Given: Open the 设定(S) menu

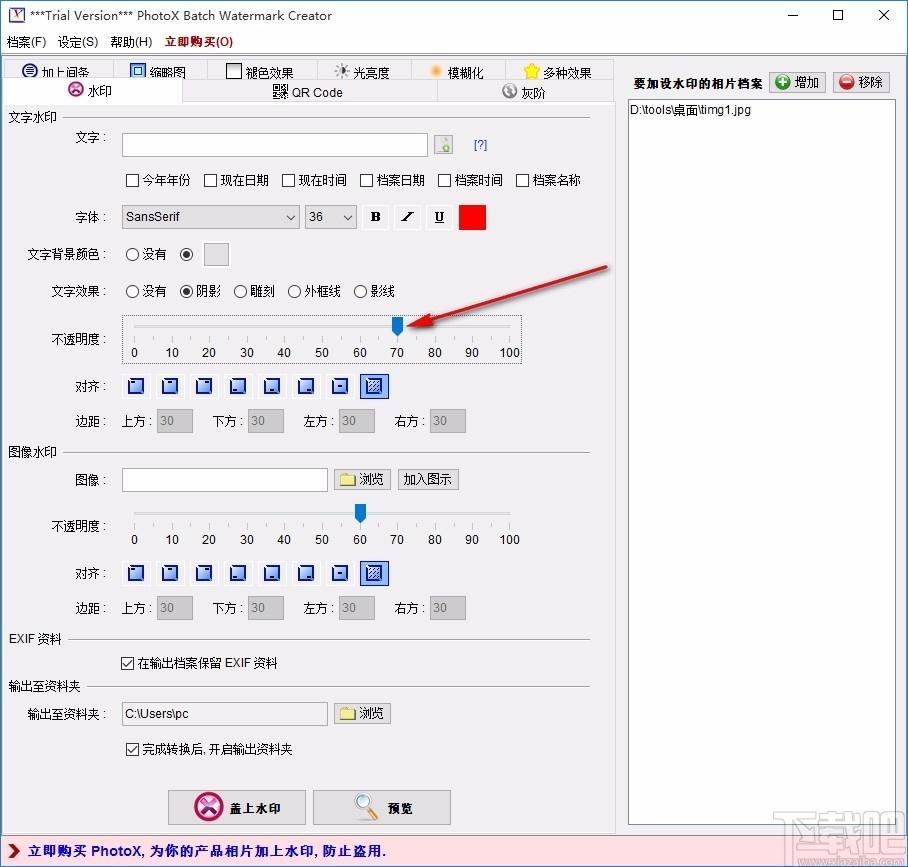Looking at the screenshot, I should [x=78, y=42].
